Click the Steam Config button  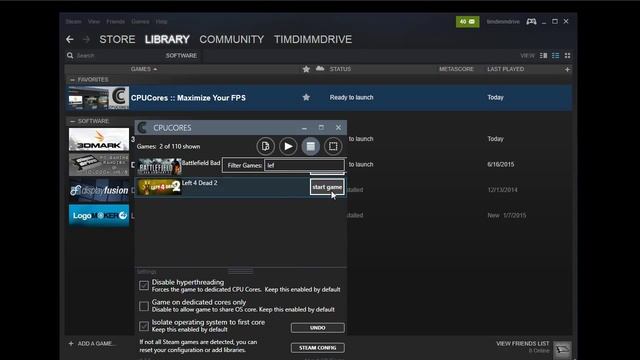click(x=318, y=348)
